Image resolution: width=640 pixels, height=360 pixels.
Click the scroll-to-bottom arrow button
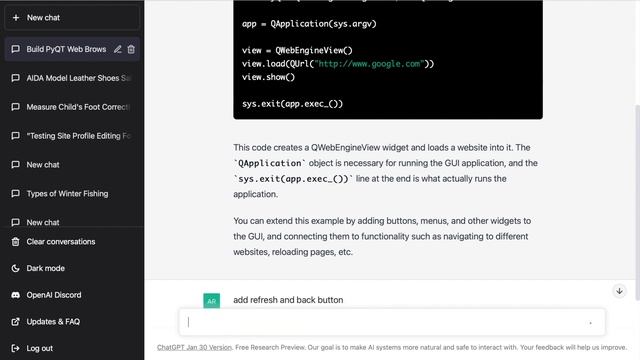(x=619, y=291)
